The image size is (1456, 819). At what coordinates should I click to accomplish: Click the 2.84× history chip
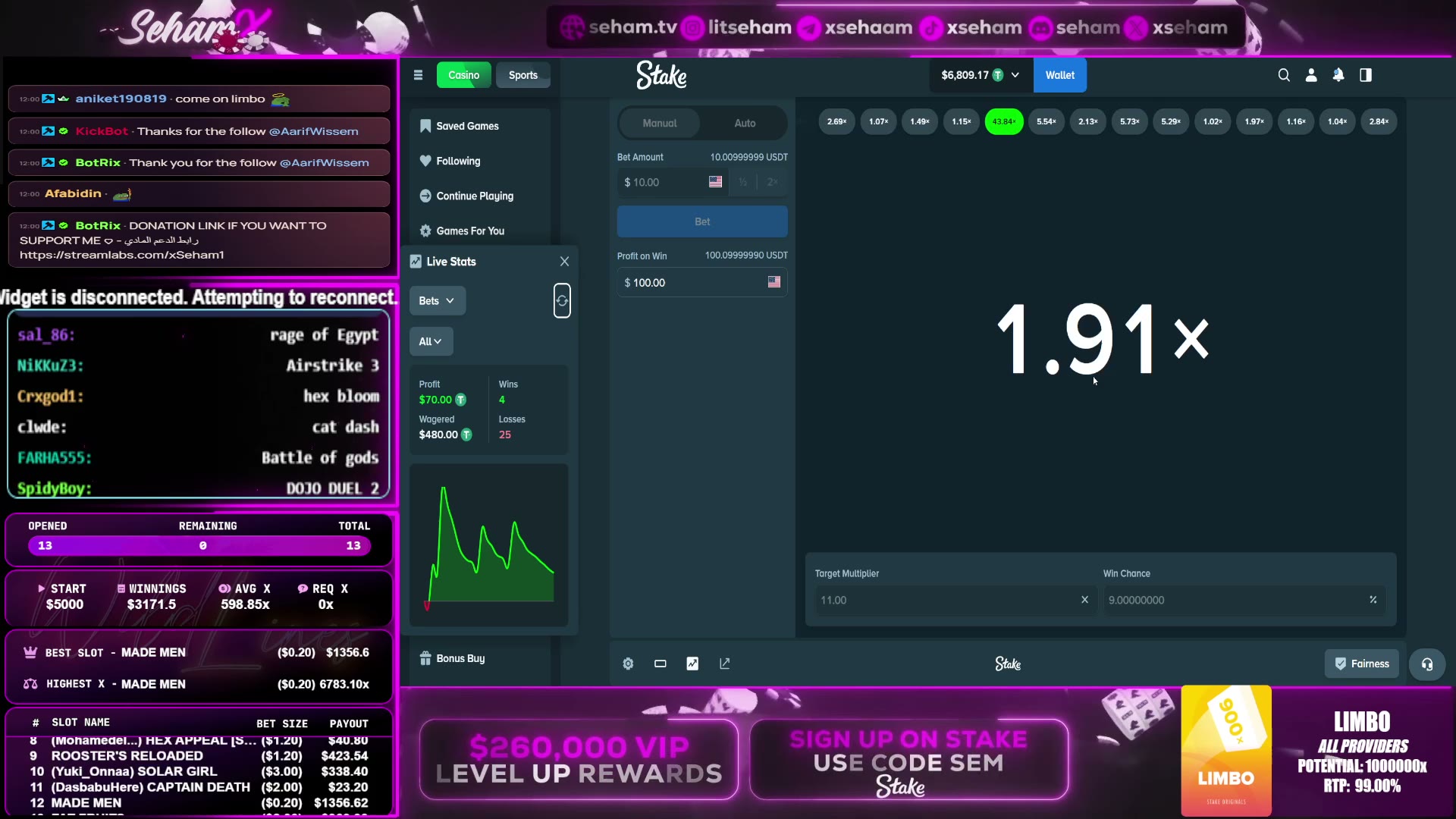click(1379, 121)
